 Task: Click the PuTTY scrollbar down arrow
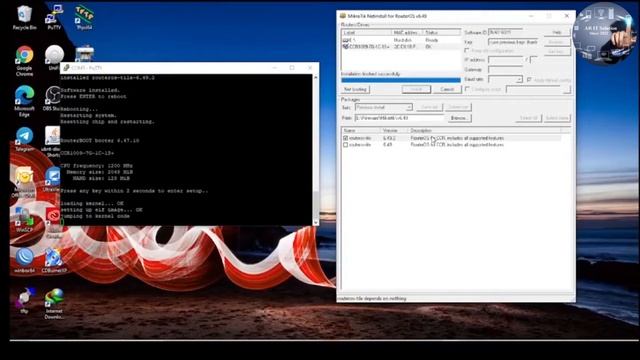(316, 222)
